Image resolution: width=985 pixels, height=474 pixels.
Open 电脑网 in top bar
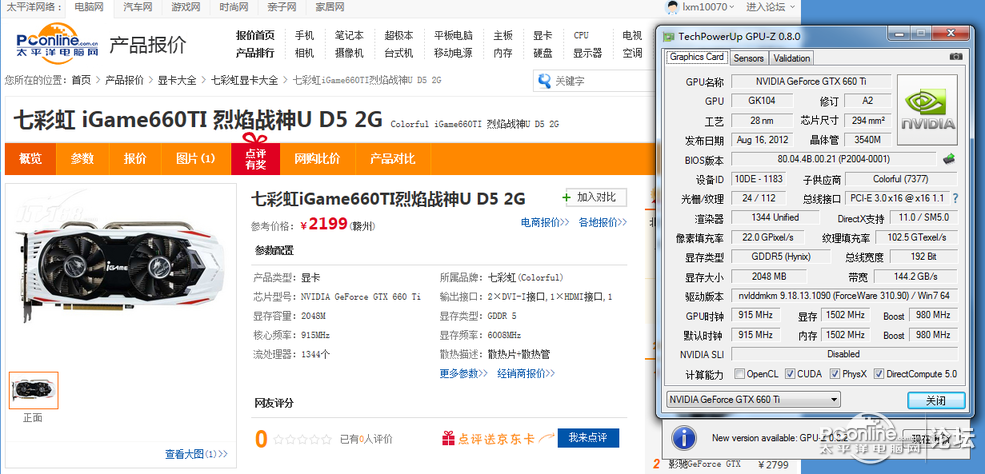click(89, 8)
